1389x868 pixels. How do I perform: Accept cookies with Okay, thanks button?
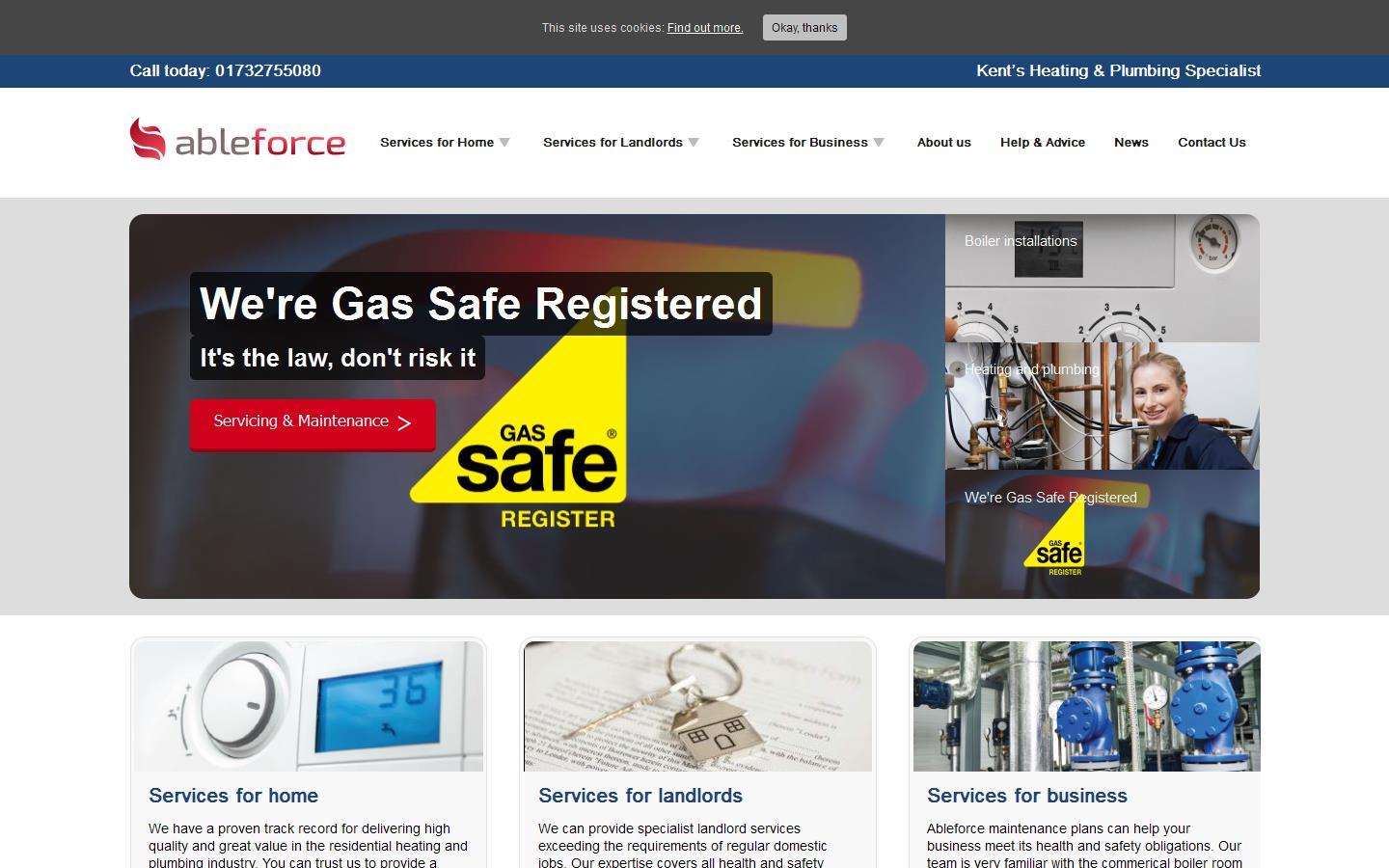(804, 27)
